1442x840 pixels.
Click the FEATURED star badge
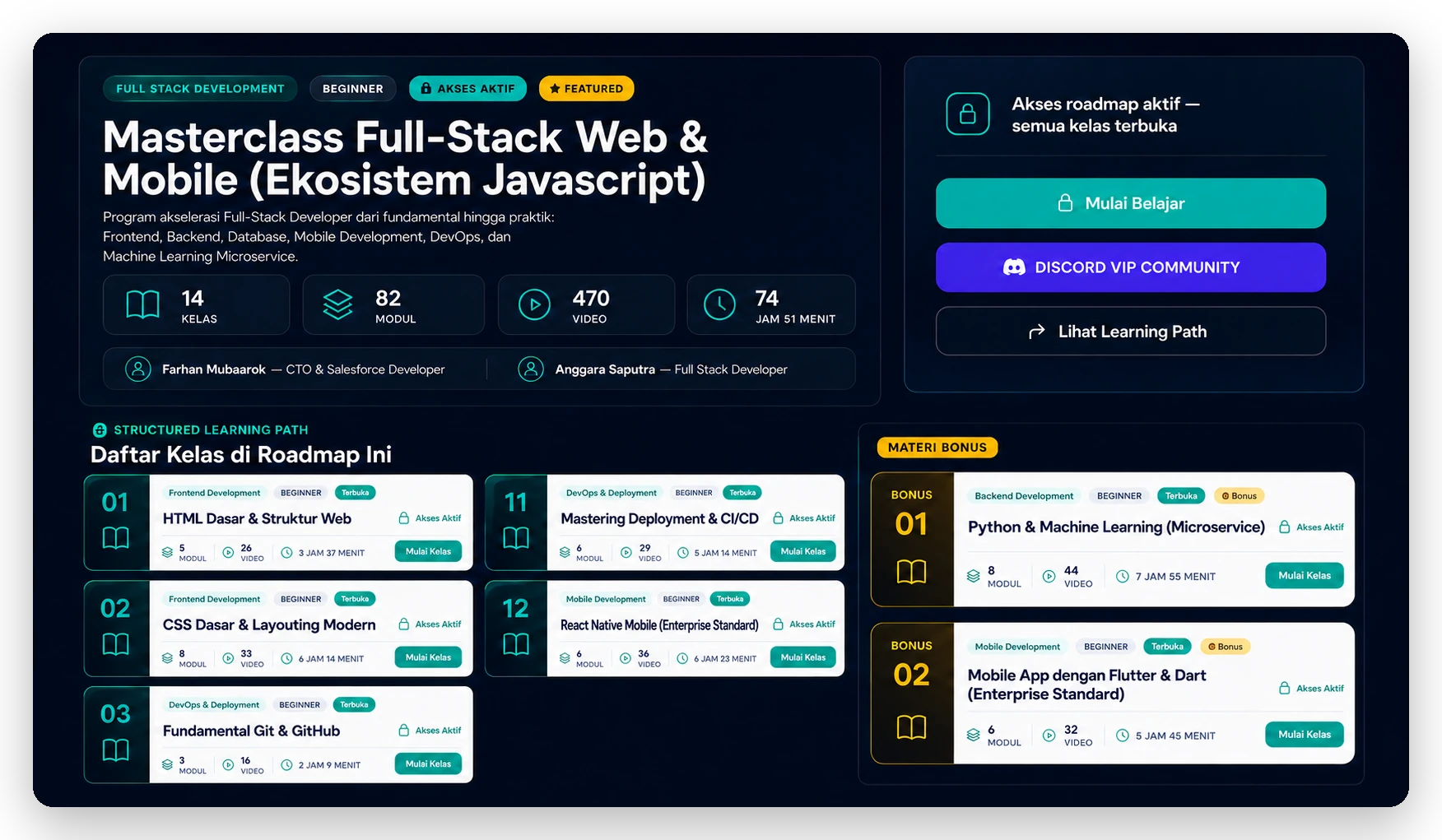(x=586, y=89)
